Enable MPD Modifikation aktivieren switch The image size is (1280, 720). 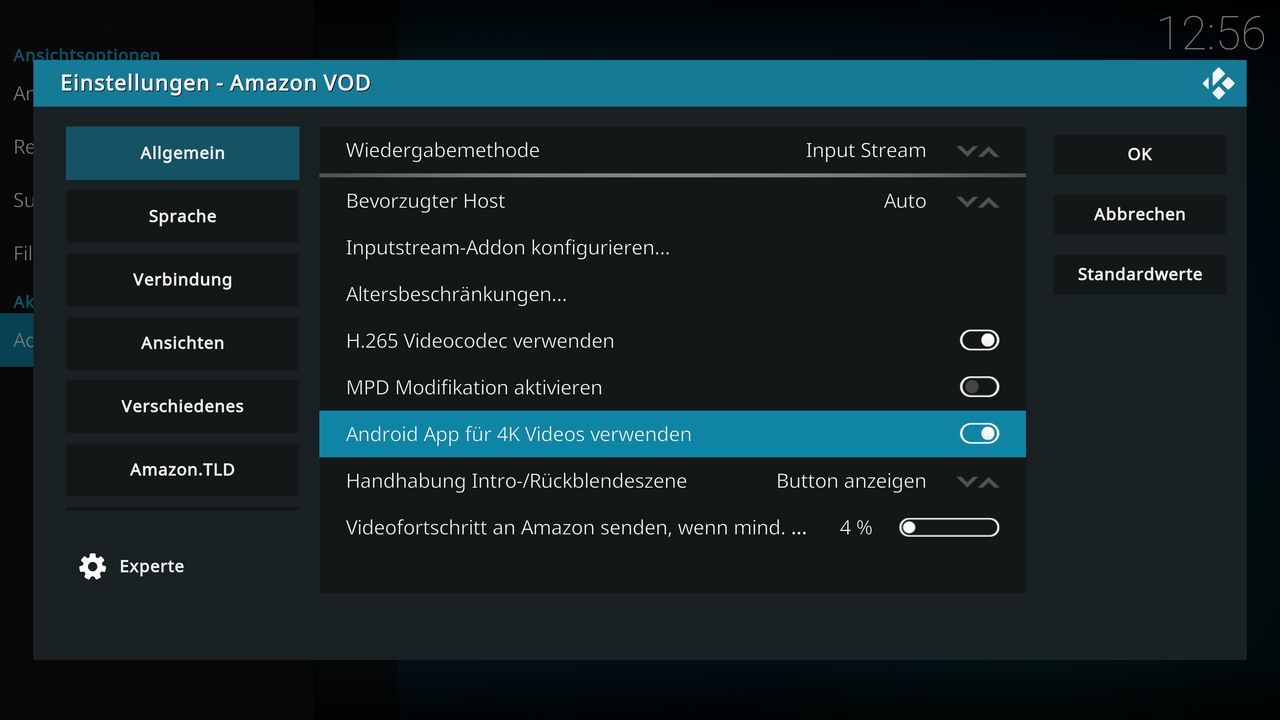(979, 387)
